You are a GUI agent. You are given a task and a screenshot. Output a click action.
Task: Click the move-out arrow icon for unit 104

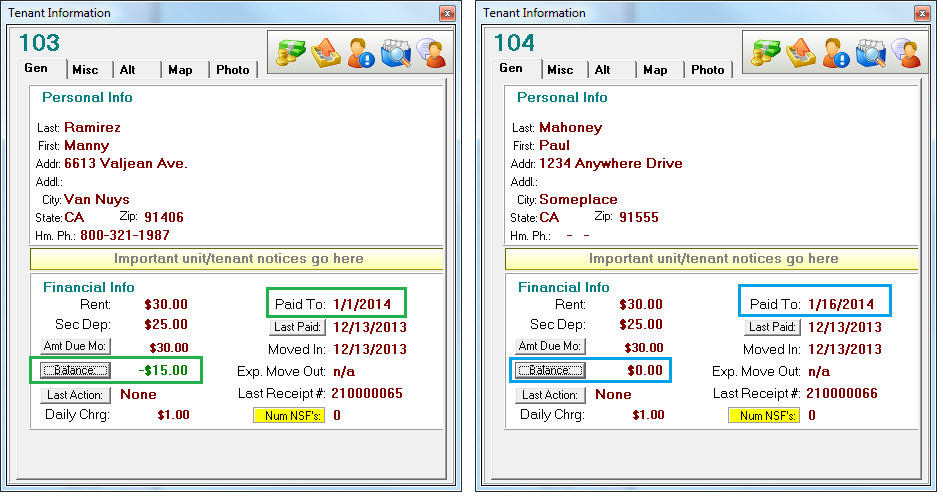point(800,53)
